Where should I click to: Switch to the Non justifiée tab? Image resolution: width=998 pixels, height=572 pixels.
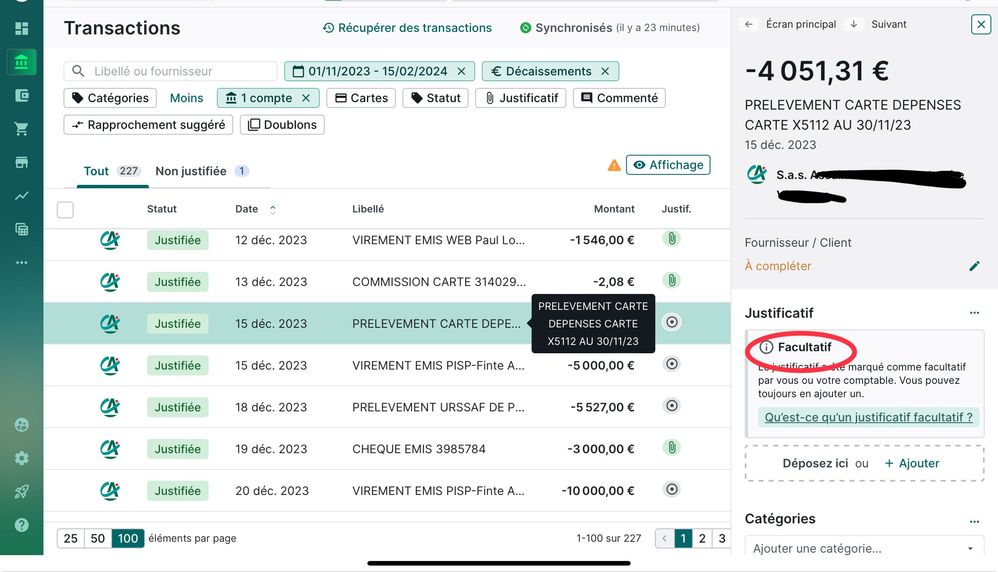click(191, 171)
